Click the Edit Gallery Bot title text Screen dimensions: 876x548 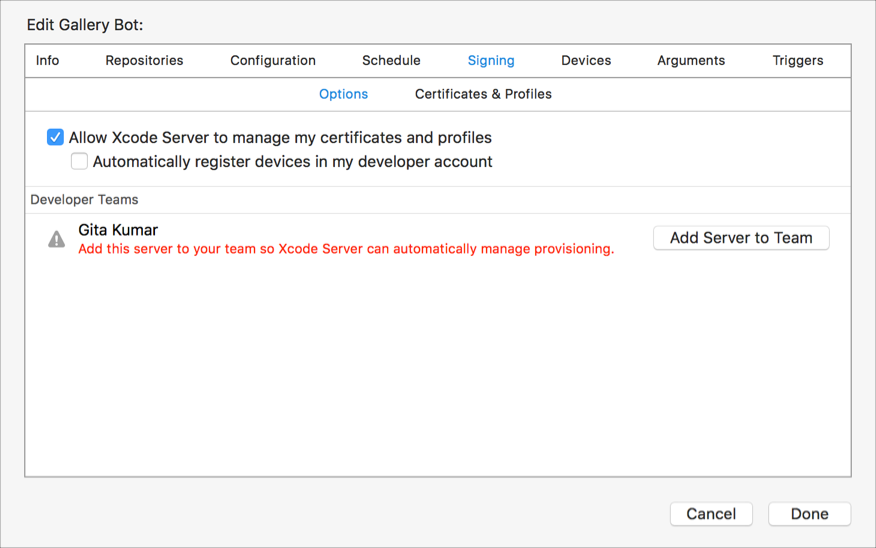point(85,23)
